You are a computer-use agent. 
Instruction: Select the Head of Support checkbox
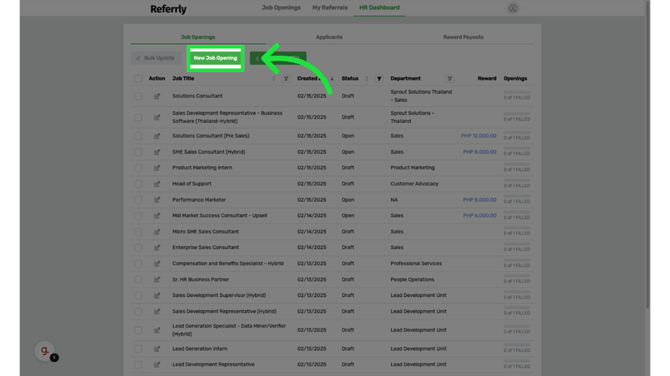coord(138,184)
